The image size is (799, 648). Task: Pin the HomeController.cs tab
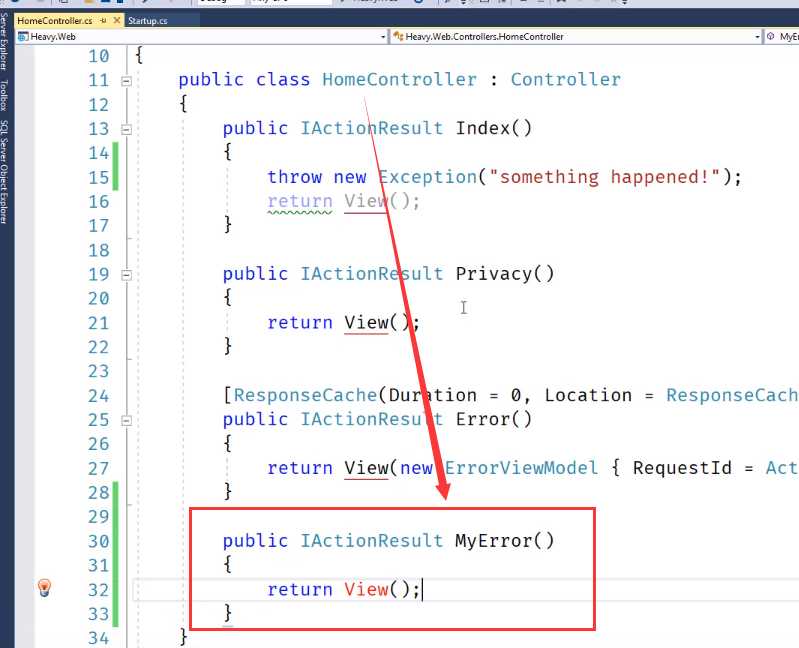(104, 20)
